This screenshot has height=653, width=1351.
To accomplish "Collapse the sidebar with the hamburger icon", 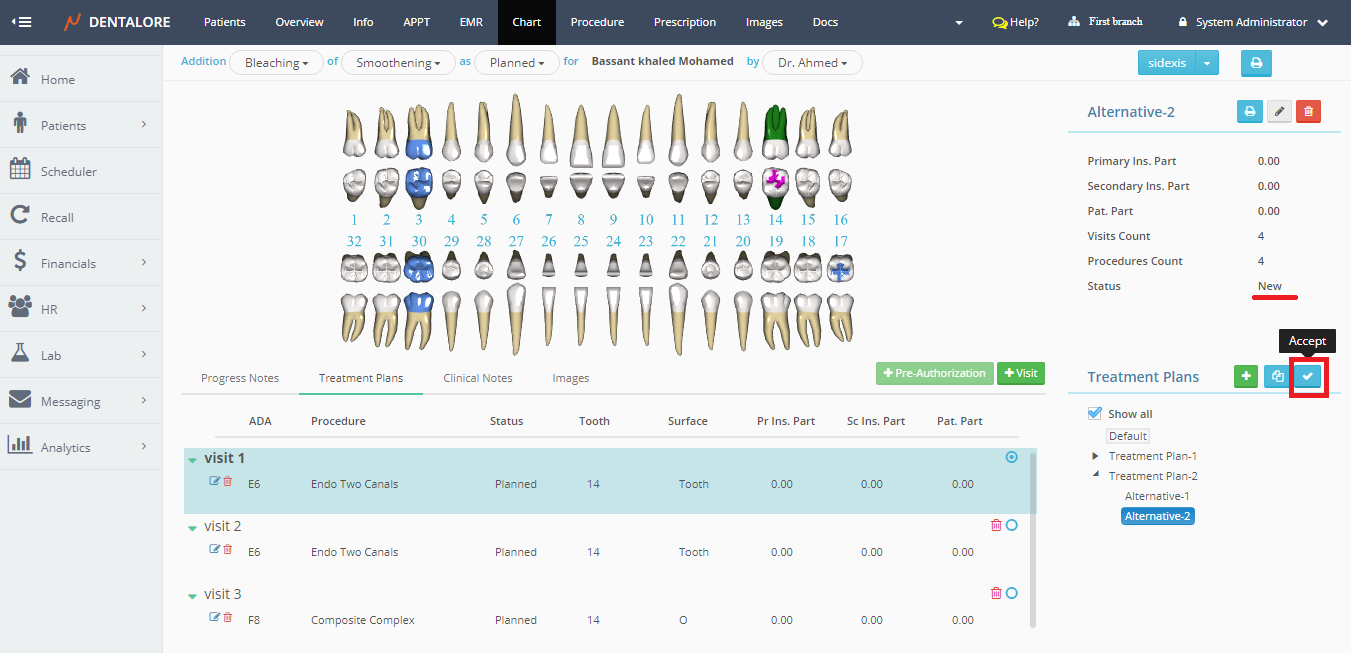I will [20, 22].
